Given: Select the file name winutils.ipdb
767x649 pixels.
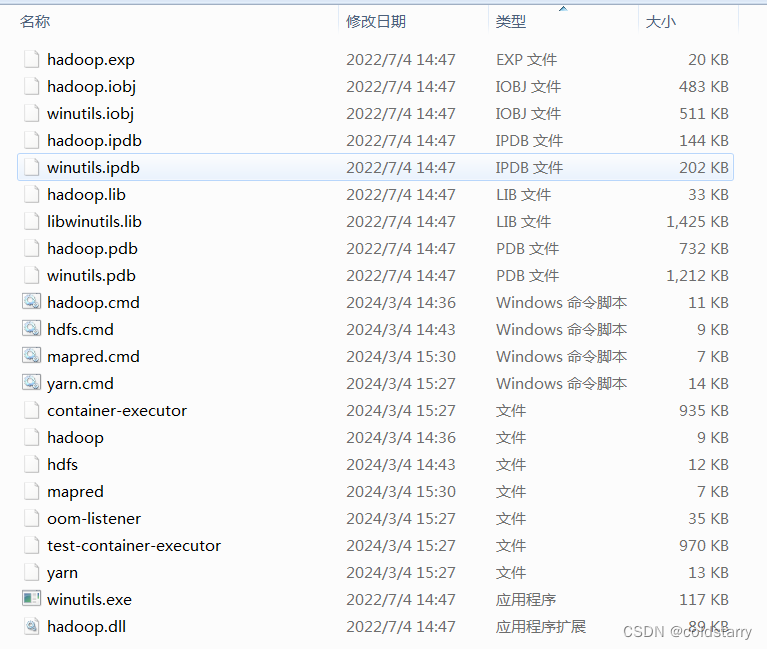Looking at the screenshot, I should click(93, 168).
